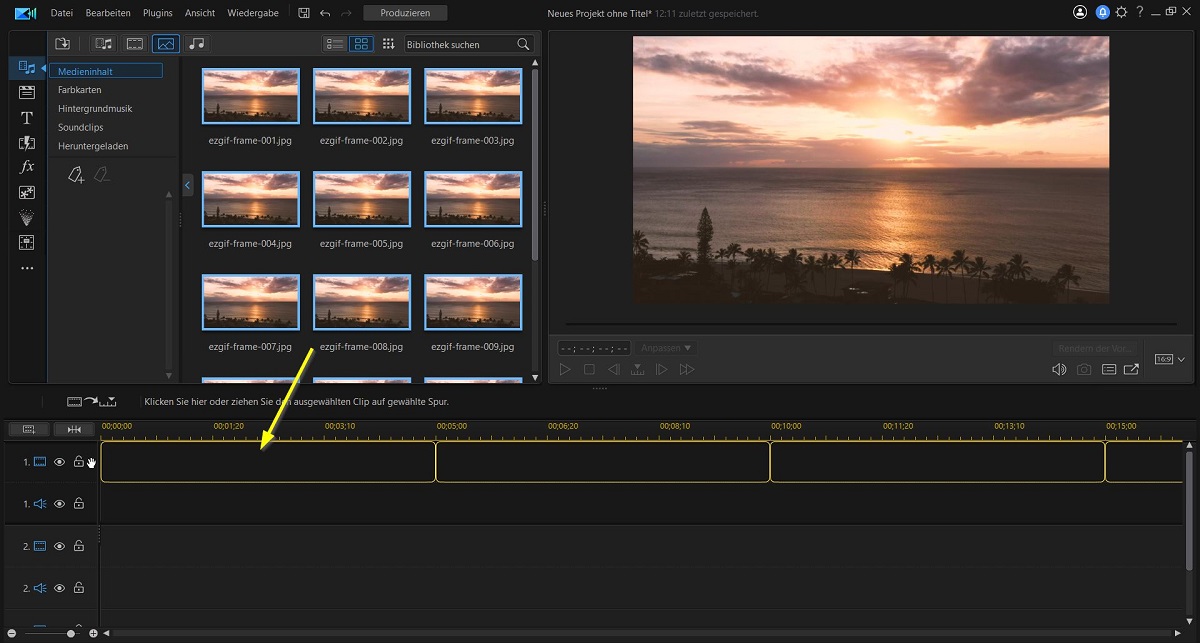Viewport: 1200px width, 643px height.
Task: Hide video track 1 using eye icon
Action: (x=59, y=462)
